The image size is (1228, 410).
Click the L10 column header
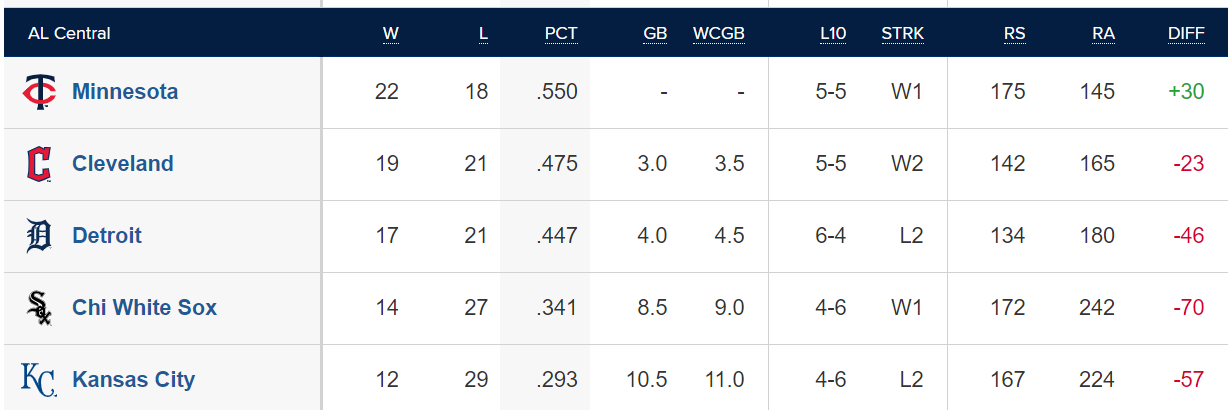(833, 34)
